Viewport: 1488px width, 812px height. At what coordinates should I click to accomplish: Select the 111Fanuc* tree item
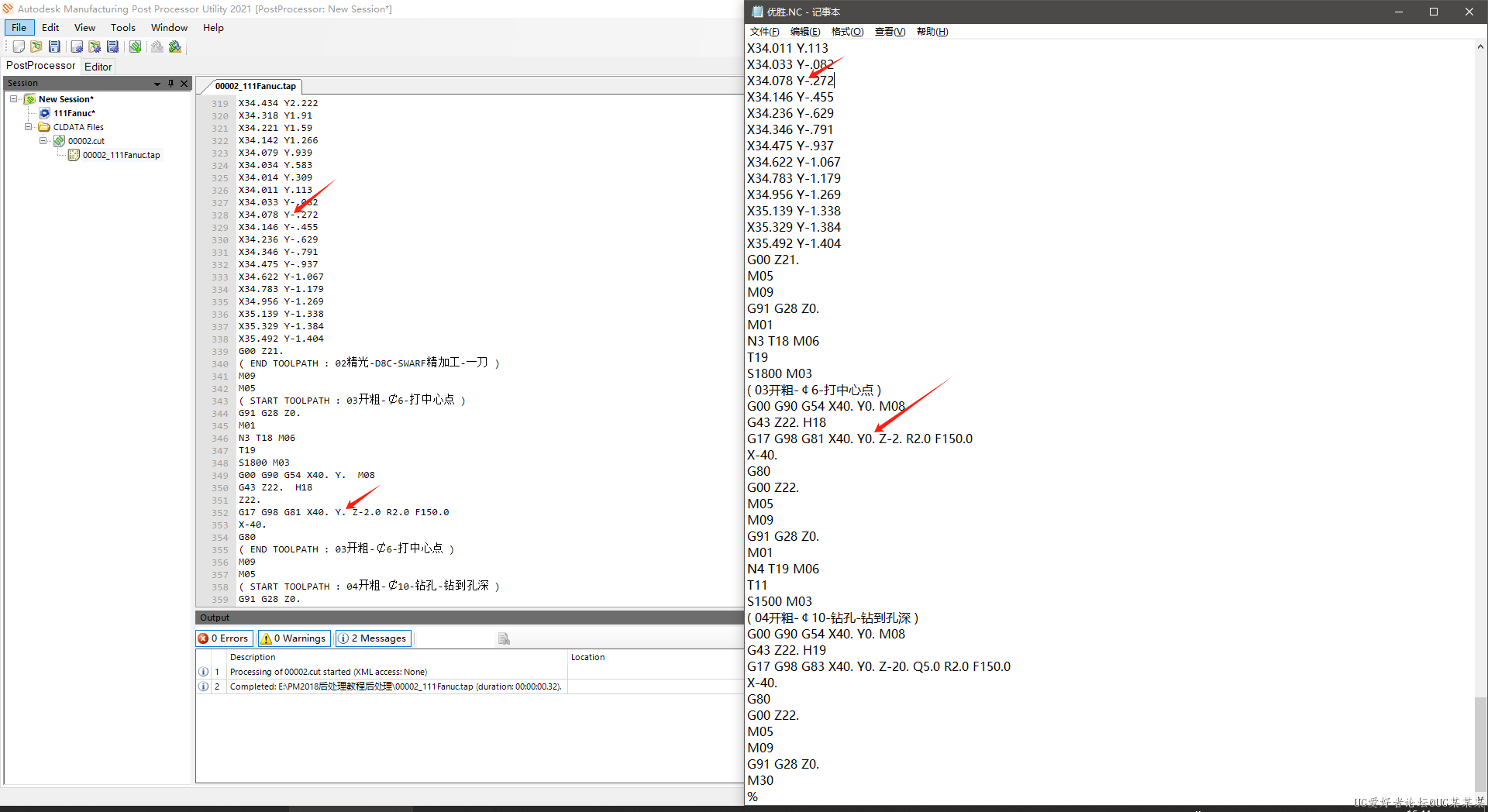74,113
